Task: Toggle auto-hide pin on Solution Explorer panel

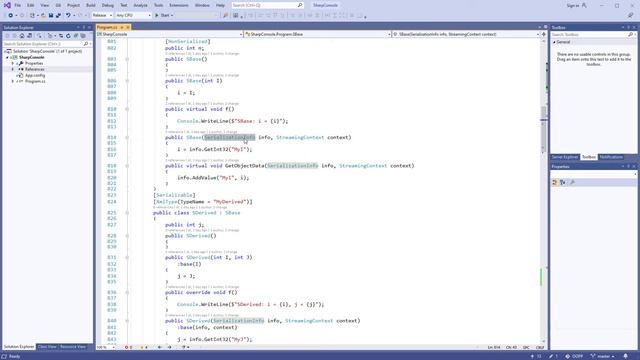Action: tap(84, 27)
